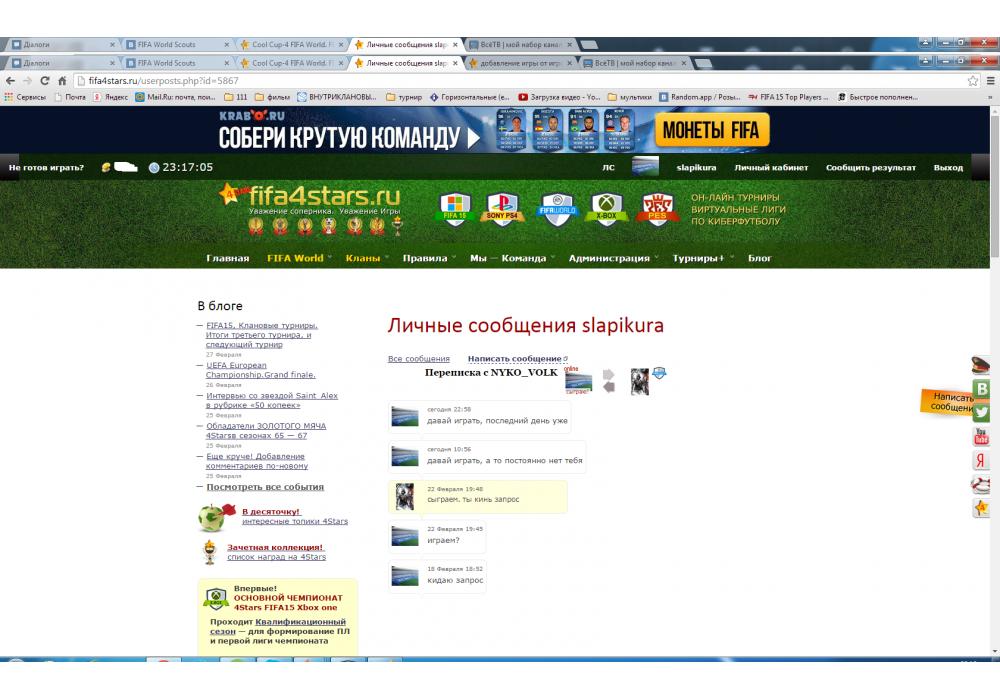Open the Mail.Ru bookmark
This screenshot has width=1000, height=700.
[x=175, y=98]
